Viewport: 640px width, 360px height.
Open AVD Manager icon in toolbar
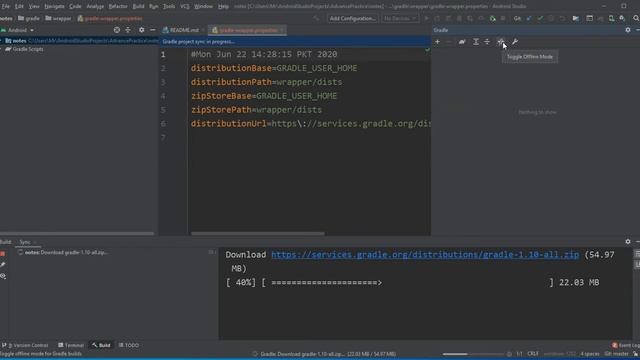click(x=611, y=18)
